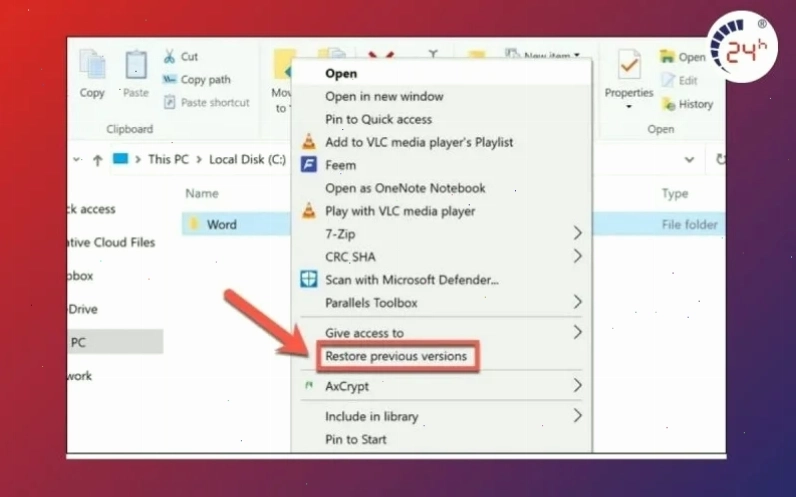Image resolution: width=796 pixels, height=498 pixels.
Task: Open Quick access in navigation pane
Action: point(91,209)
